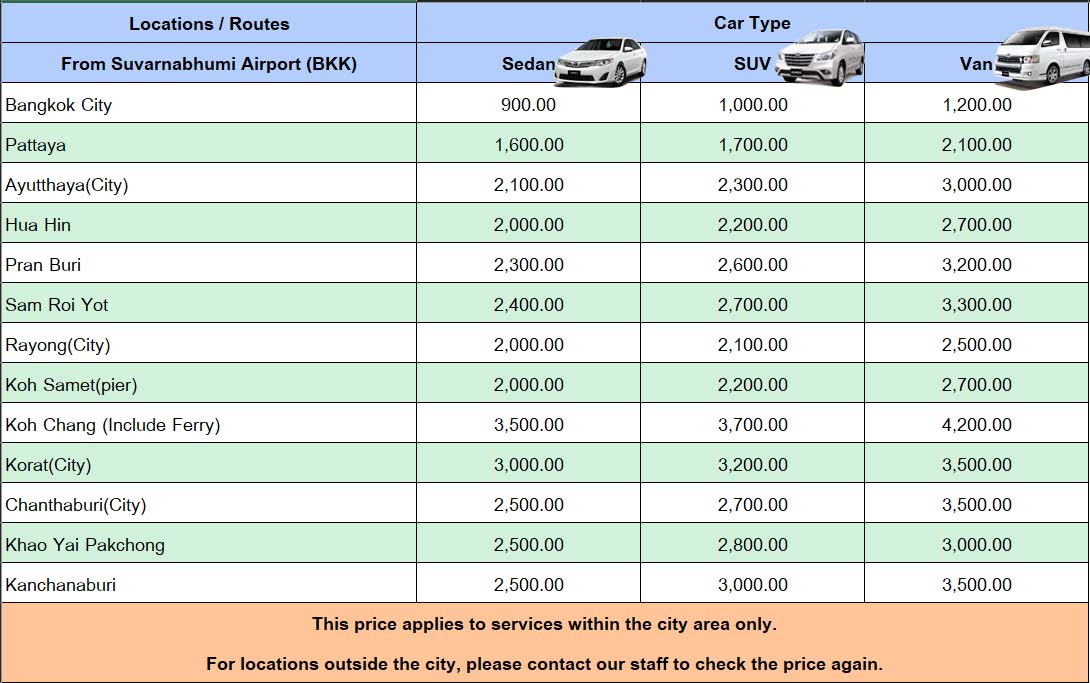
Task: Select Kanchanaburi sedan price 2,500.00
Action: click(x=528, y=585)
